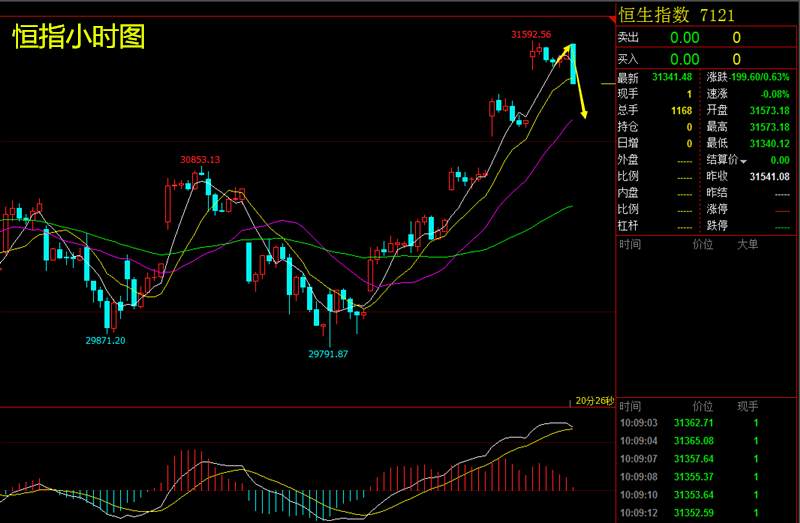Screen dimensions: 800x523
Task: Click the 最低 value 31340.12
Action: point(769,143)
